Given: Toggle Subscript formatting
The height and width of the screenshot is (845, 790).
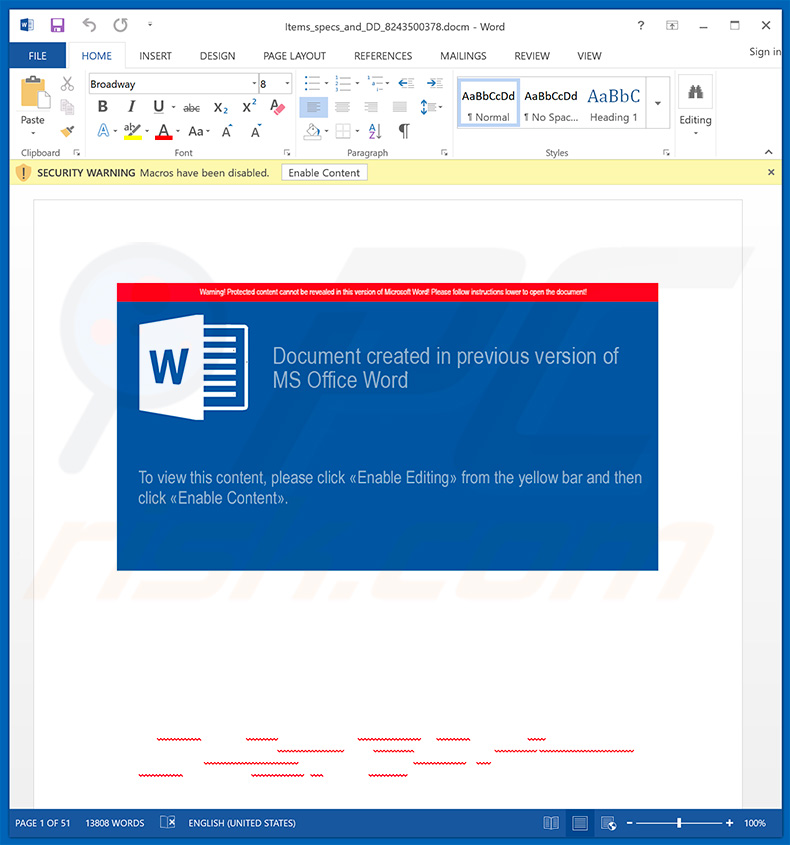Looking at the screenshot, I should (x=220, y=107).
